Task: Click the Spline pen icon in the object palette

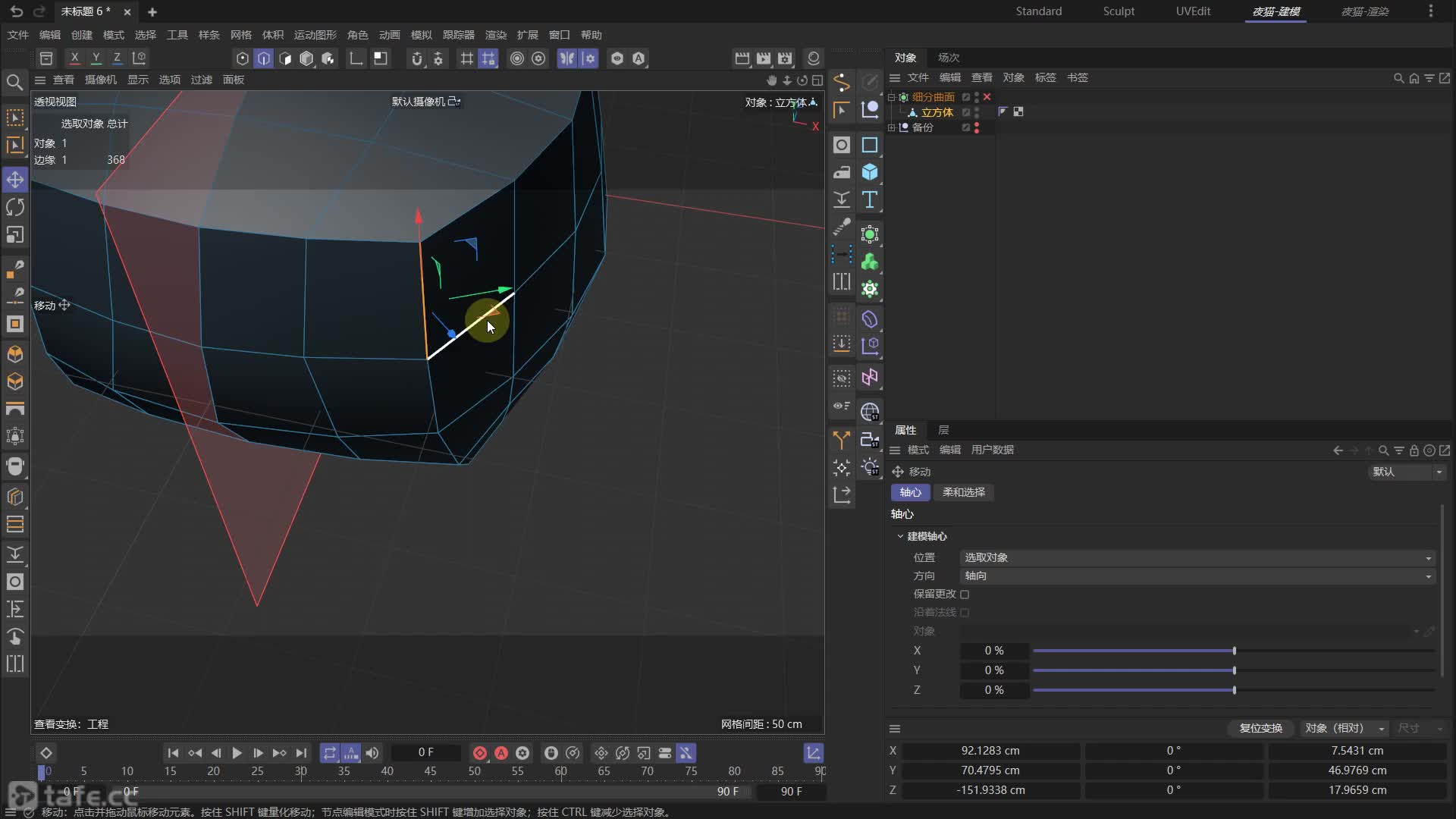Action: (x=842, y=82)
